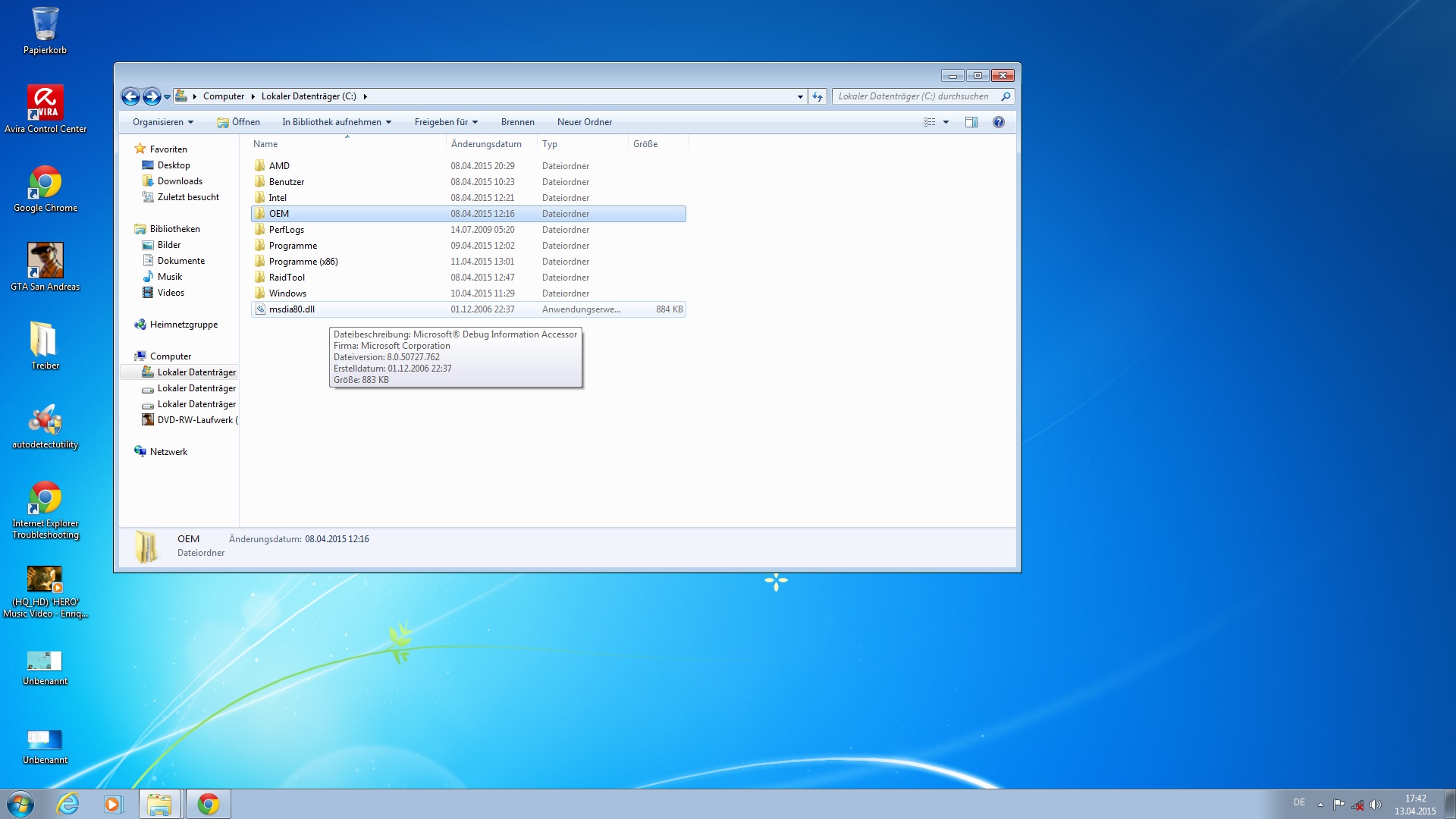Click the change view icon
Image resolution: width=1456 pixels, height=819 pixels.
tap(930, 122)
